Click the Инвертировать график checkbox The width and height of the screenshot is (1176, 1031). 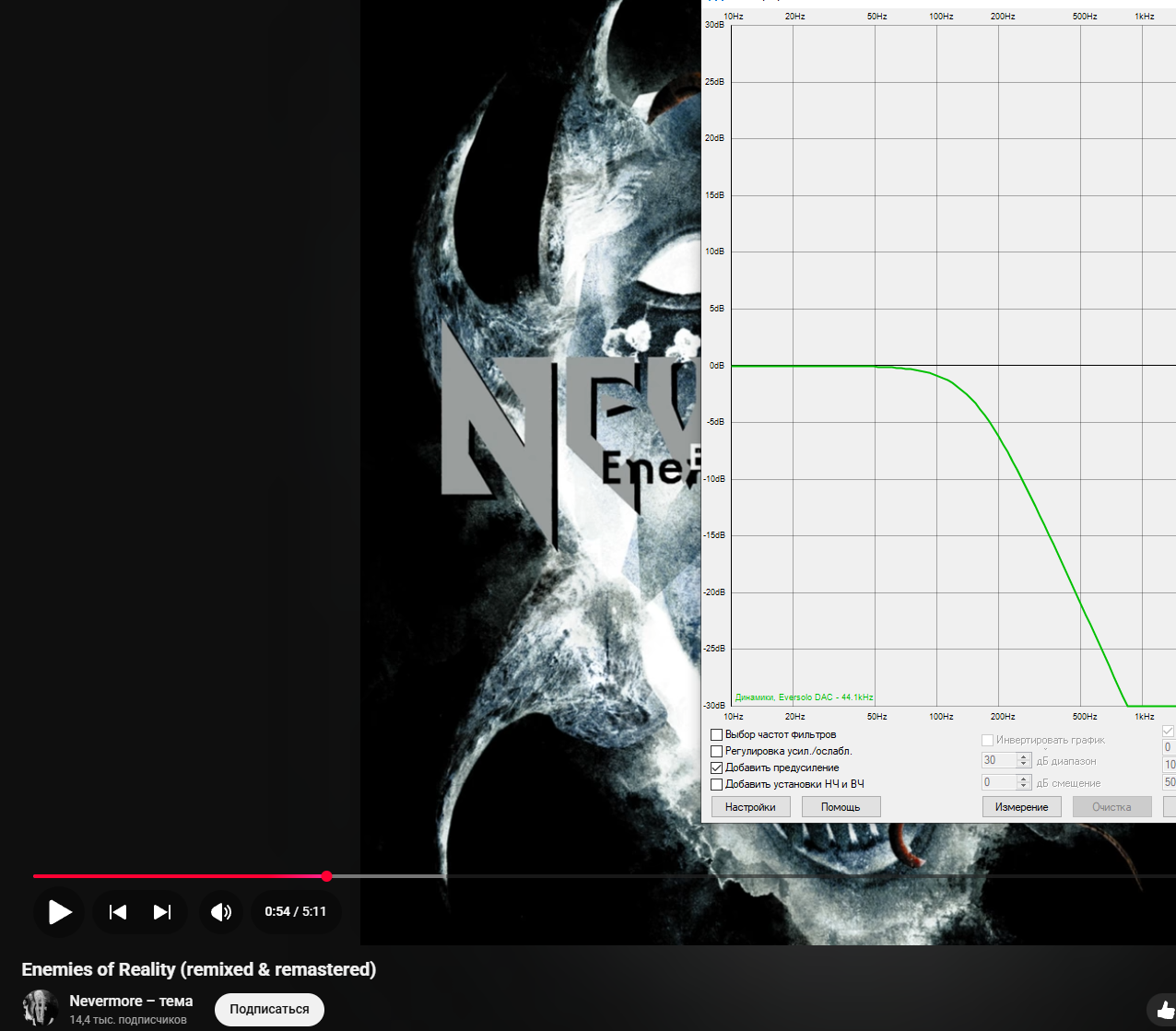click(x=987, y=740)
